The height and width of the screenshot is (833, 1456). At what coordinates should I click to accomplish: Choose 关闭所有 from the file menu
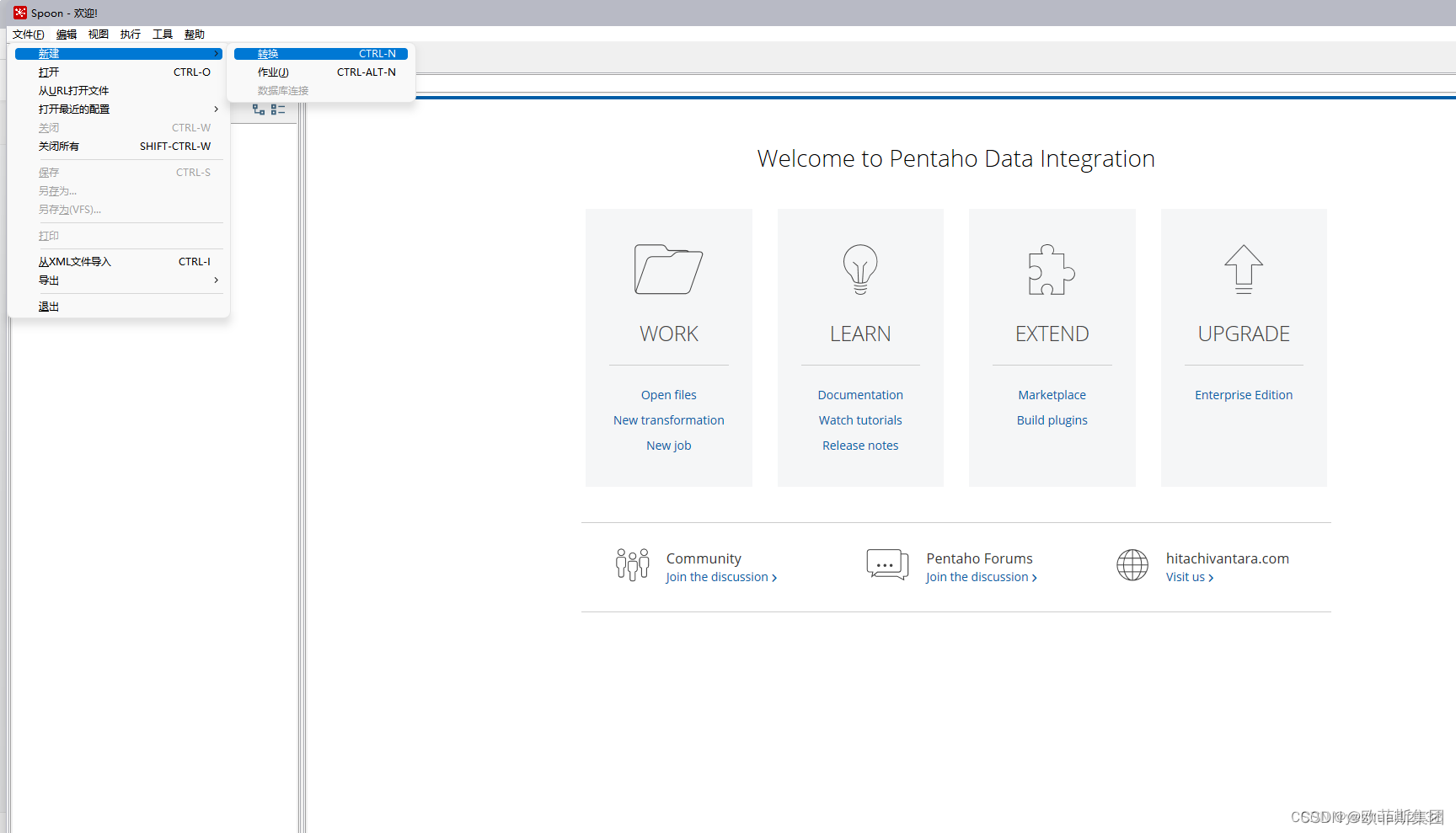[x=119, y=147]
